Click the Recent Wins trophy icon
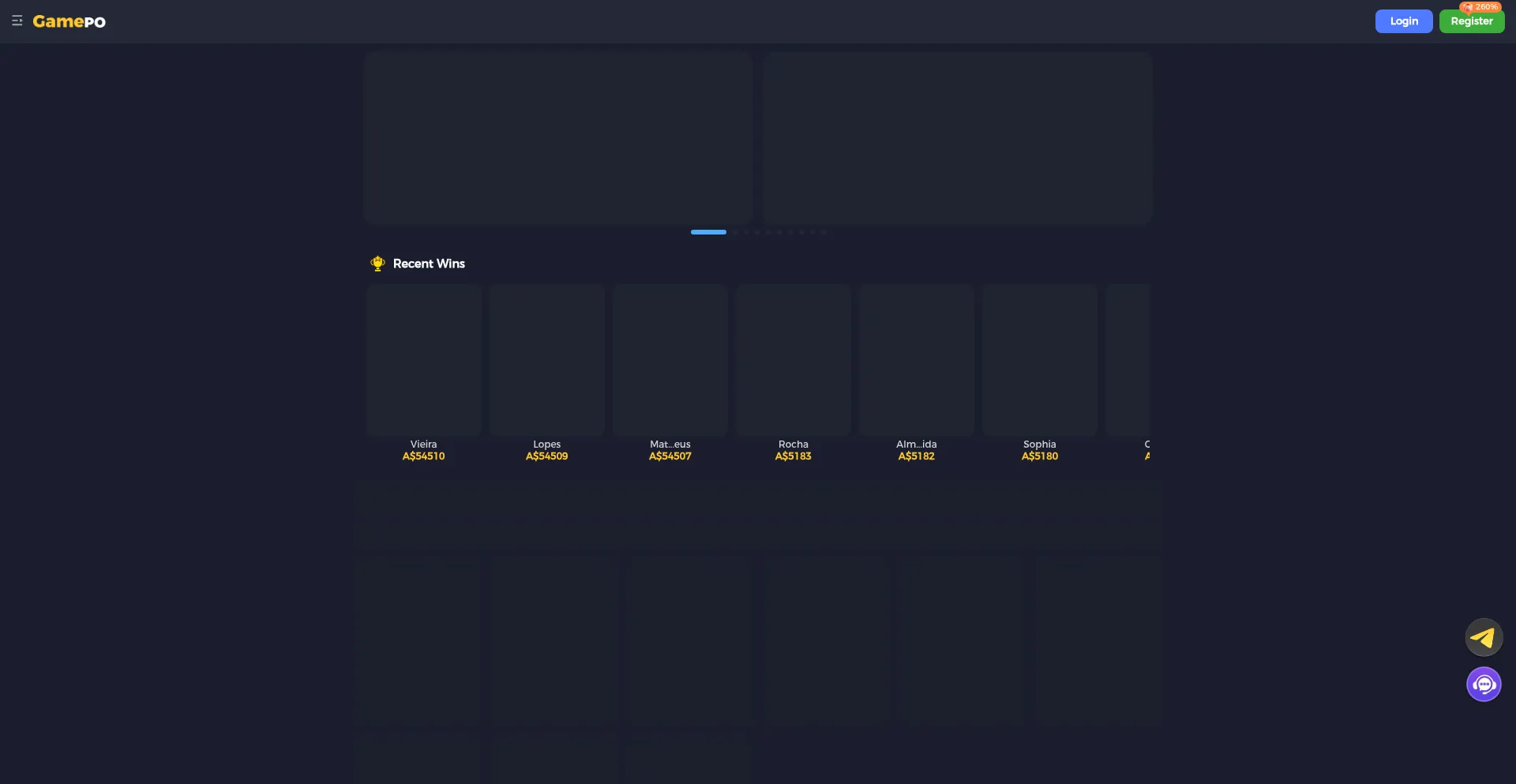This screenshot has height=784, width=1516. pos(377,264)
